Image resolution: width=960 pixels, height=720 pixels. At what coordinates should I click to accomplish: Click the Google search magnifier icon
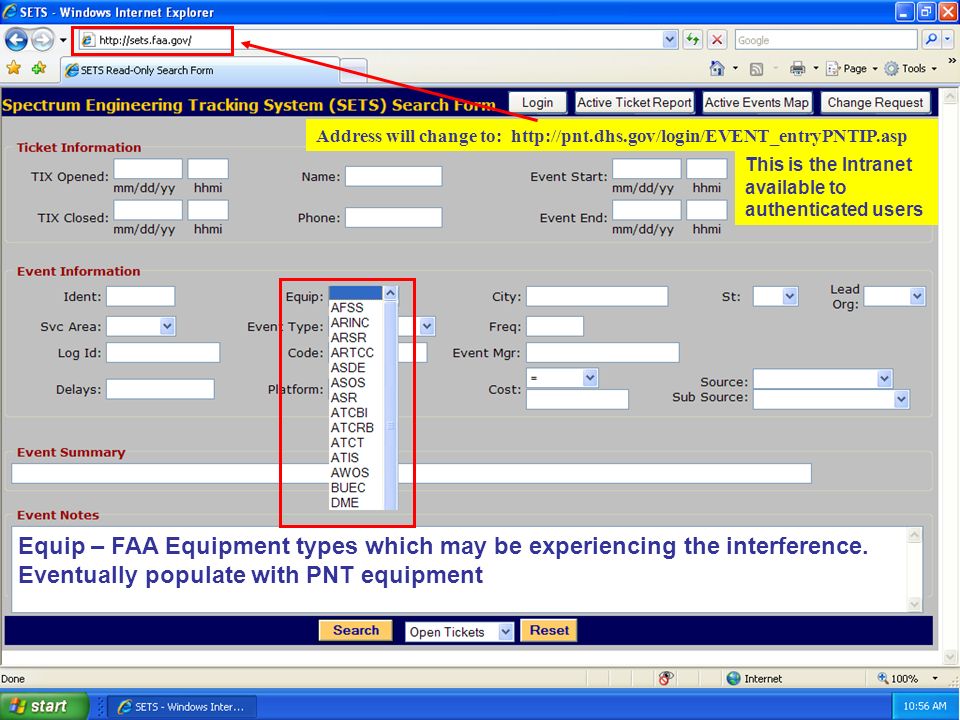click(931, 39)
